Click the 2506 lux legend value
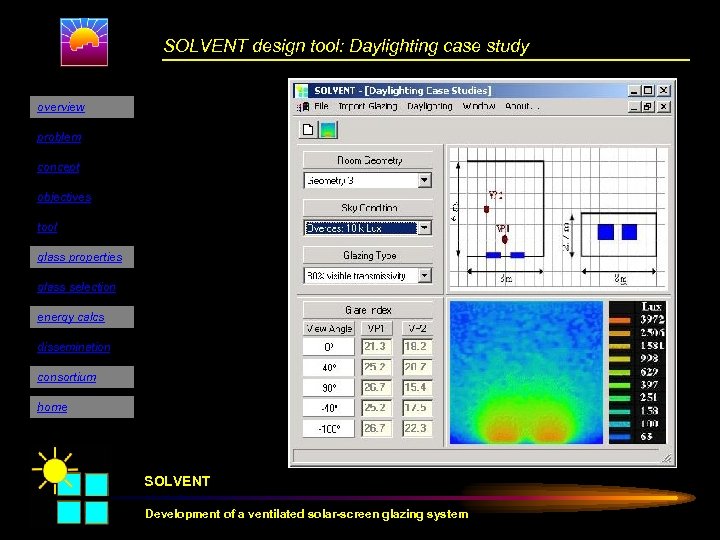 pos(652,332)
